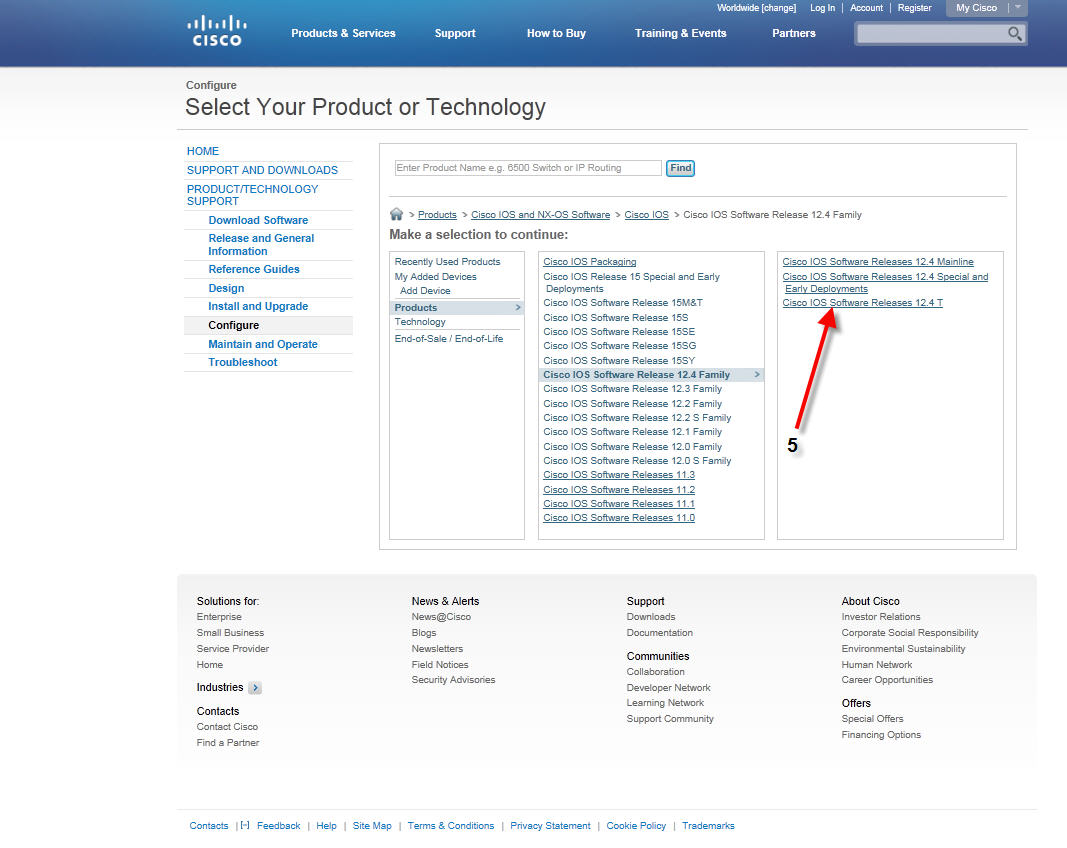
Task: Open the How to Buy menu
Action: [x=556, y=33]
